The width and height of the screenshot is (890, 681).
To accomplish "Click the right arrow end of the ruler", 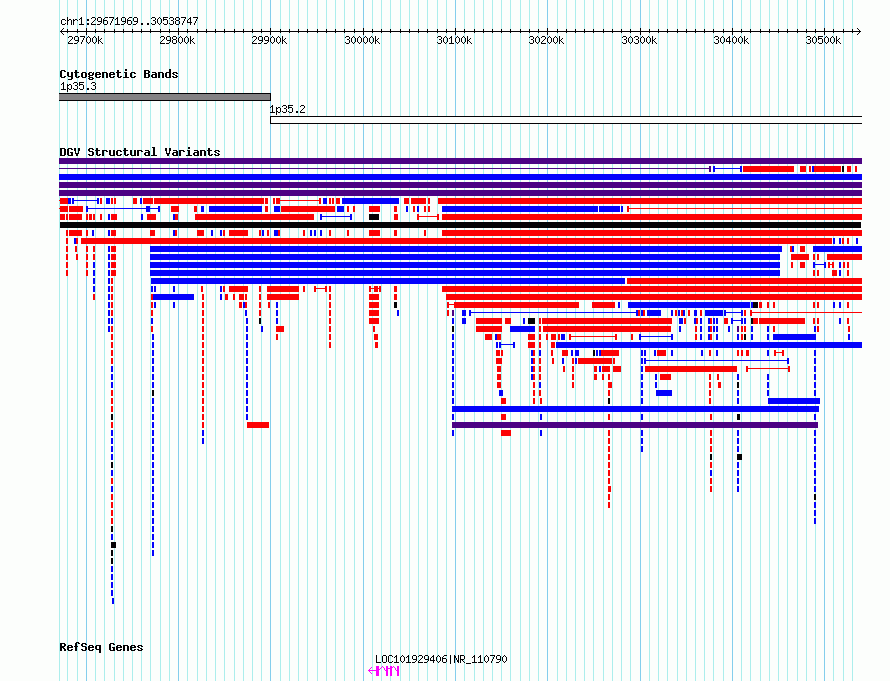I will 859,31.
